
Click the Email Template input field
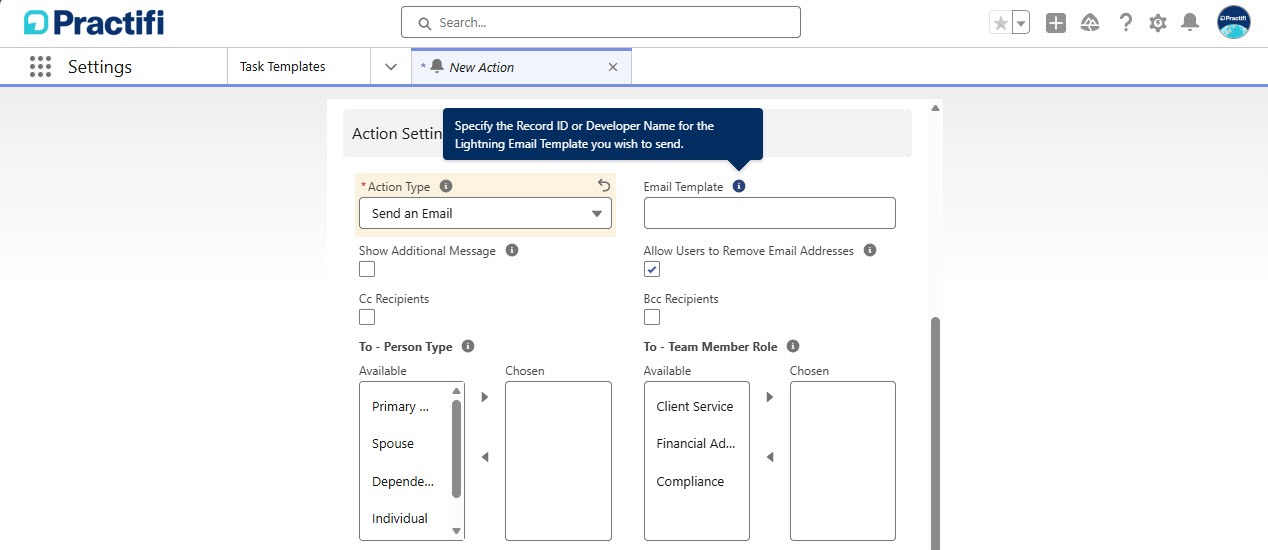click(770, 213)
